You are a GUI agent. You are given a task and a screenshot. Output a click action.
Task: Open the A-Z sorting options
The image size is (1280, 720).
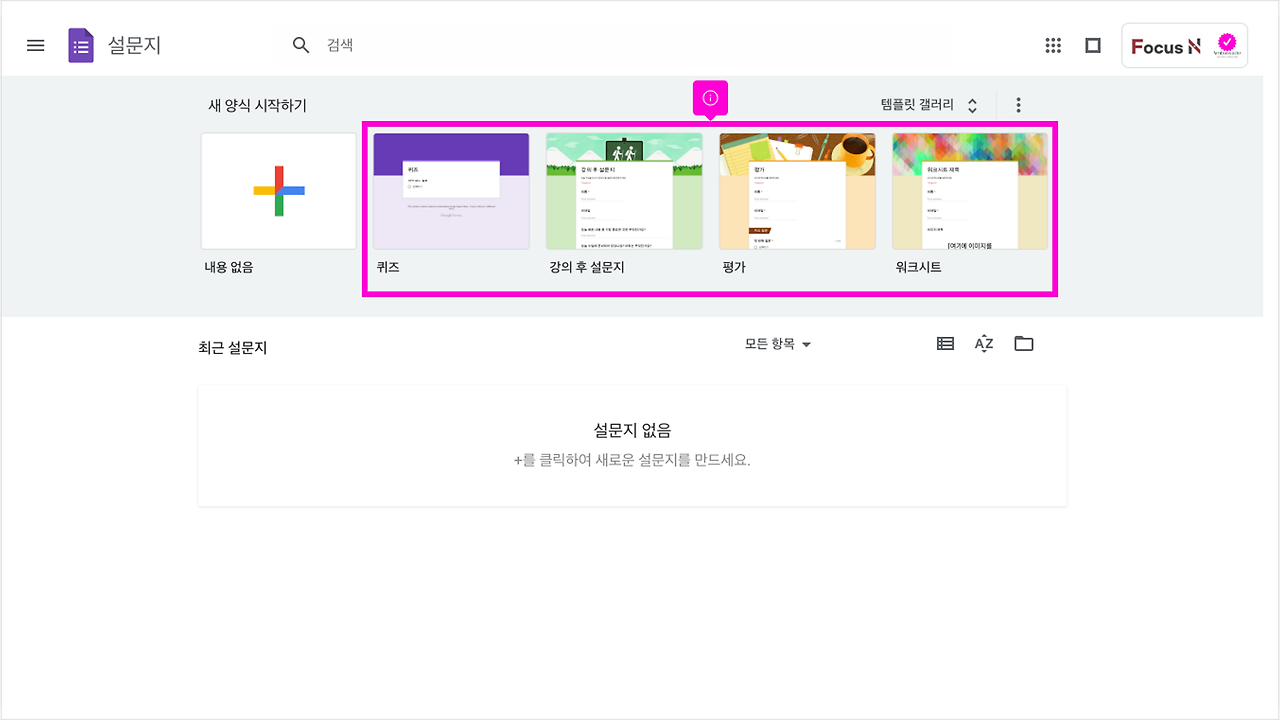pyautogui.click(x=983, y=343)
